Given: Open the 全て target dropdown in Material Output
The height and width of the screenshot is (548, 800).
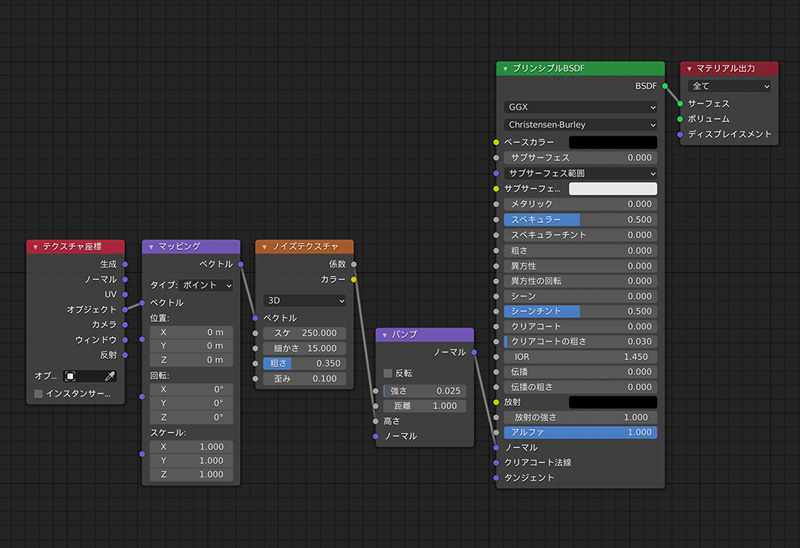Looking at the screenshot, I should coord(729,86).
